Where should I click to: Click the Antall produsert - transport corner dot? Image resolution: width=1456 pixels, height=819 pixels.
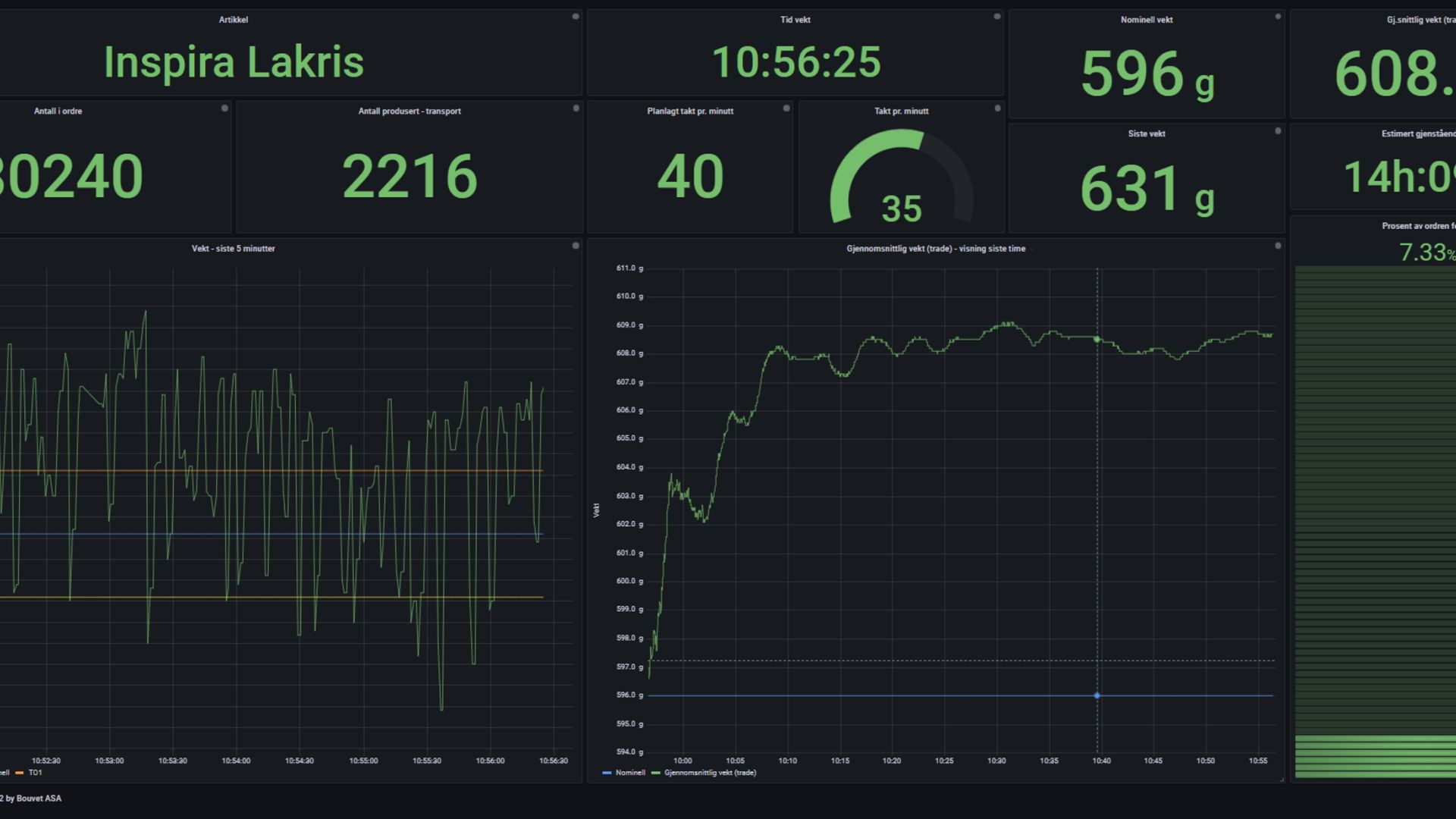coord(576,108)
